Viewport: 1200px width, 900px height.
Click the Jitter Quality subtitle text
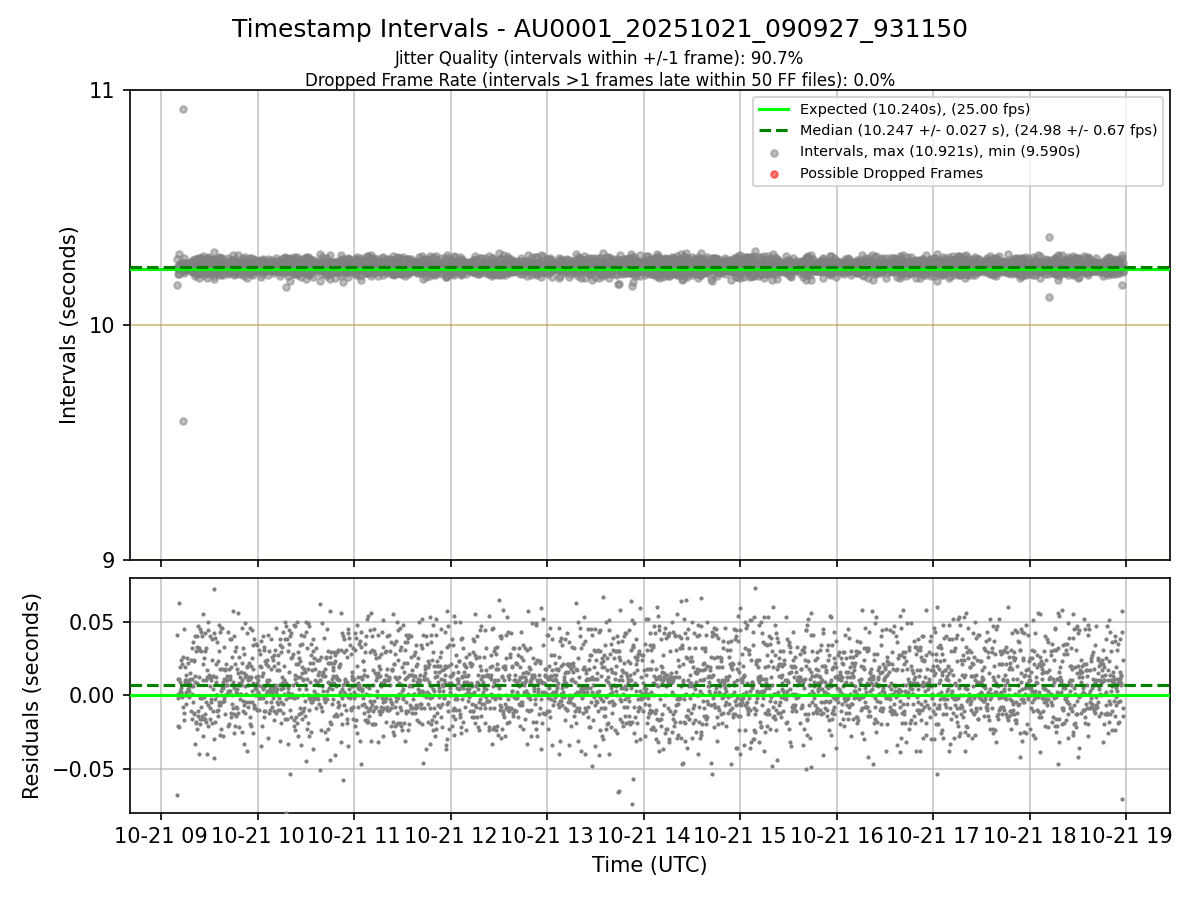[599, 58]
